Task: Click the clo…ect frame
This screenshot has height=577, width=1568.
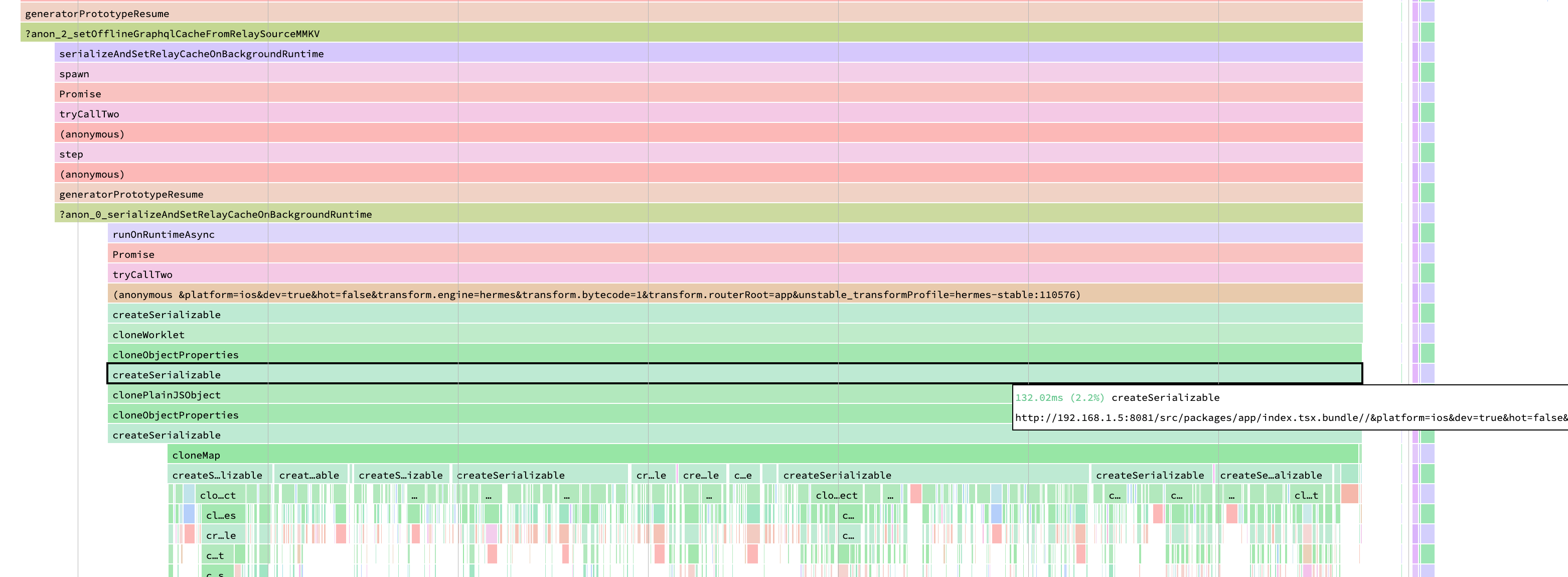Action: click(x=837, y=495)
